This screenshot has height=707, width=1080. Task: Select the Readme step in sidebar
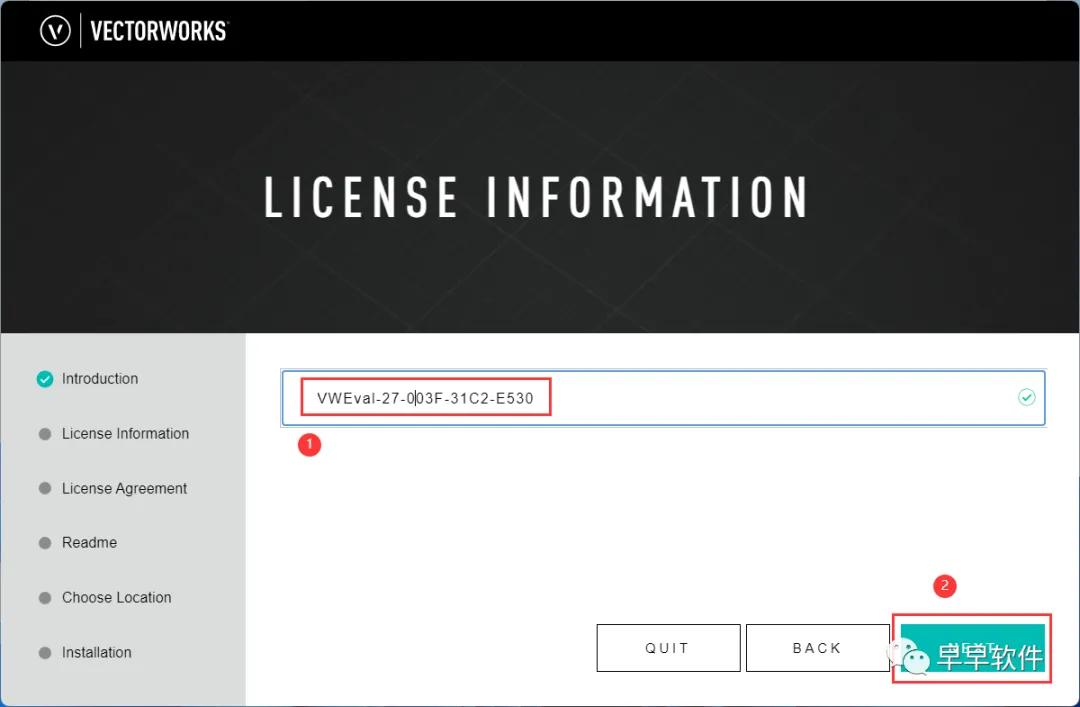tap(90, 543)
